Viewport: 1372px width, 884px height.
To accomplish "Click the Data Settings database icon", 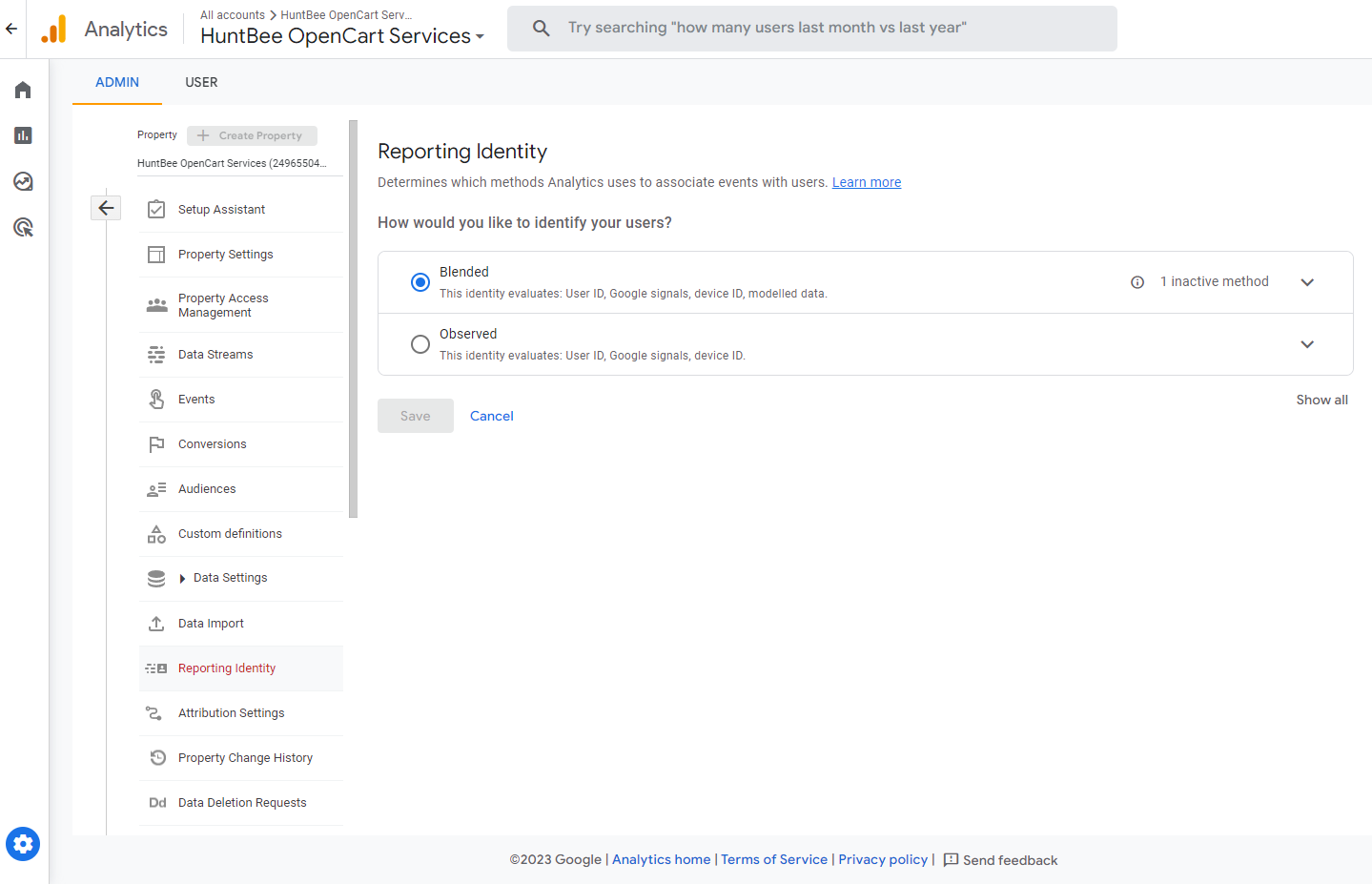I will coord(156,579).
